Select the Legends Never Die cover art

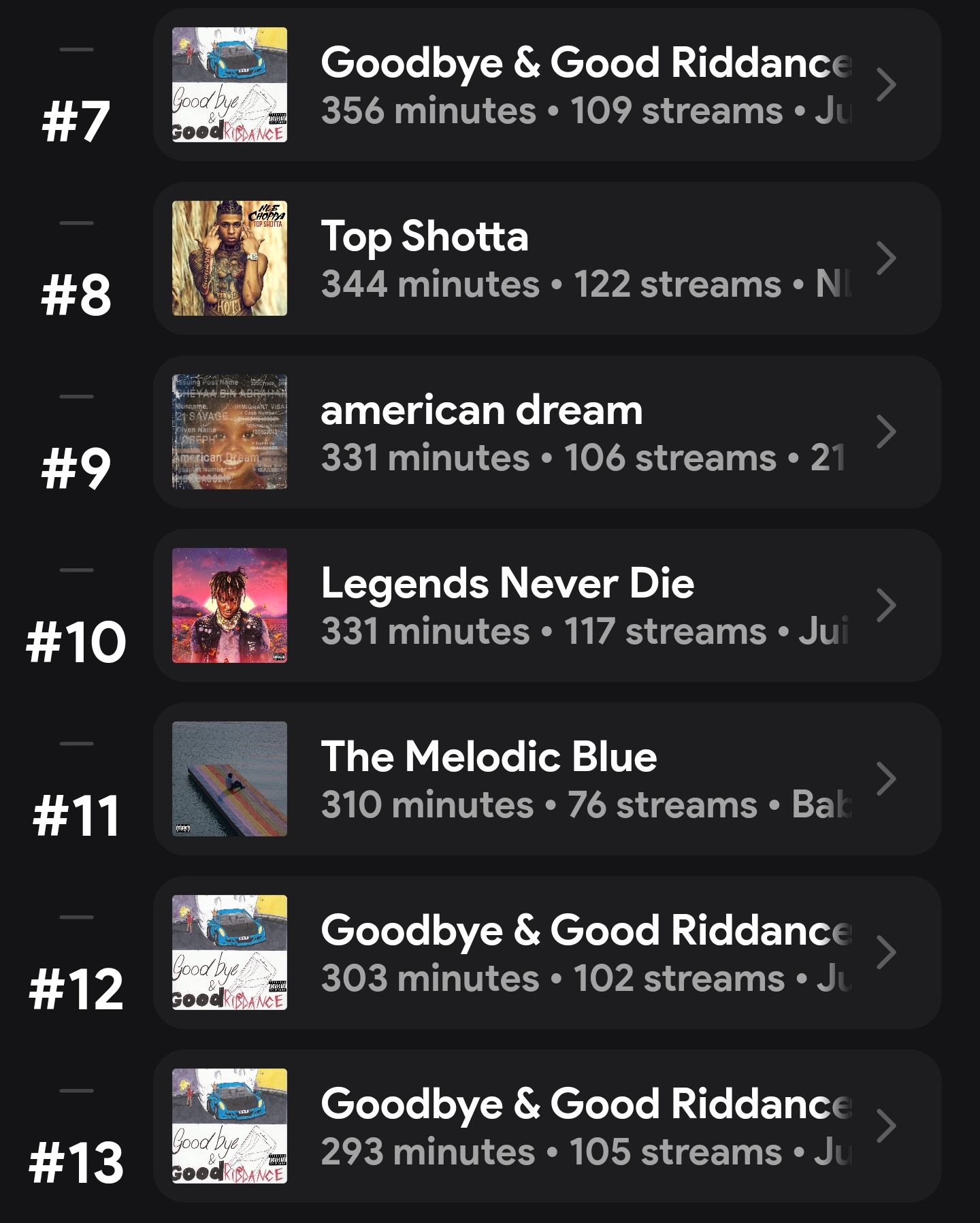pos(229,605)
